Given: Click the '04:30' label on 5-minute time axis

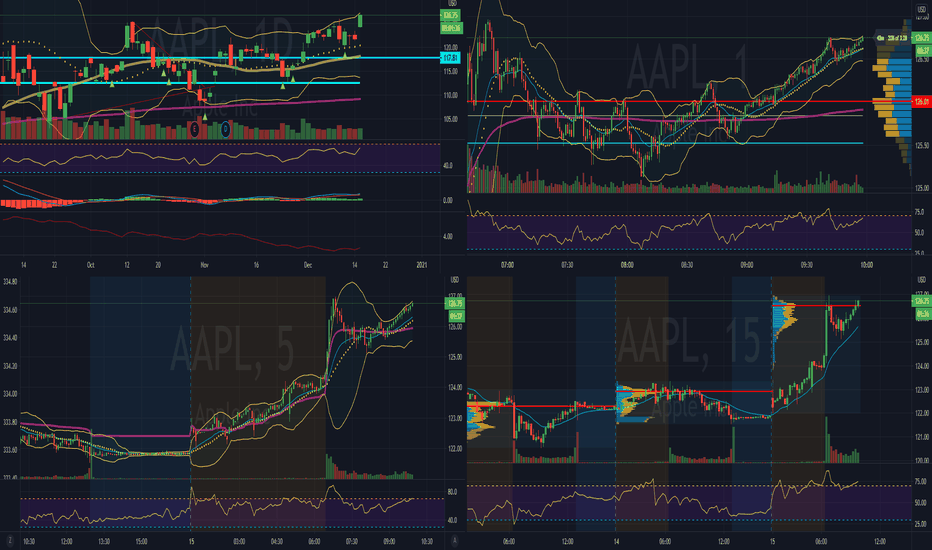Looking at the screenshot, I should pyautogui.click(x=277, y=542).
